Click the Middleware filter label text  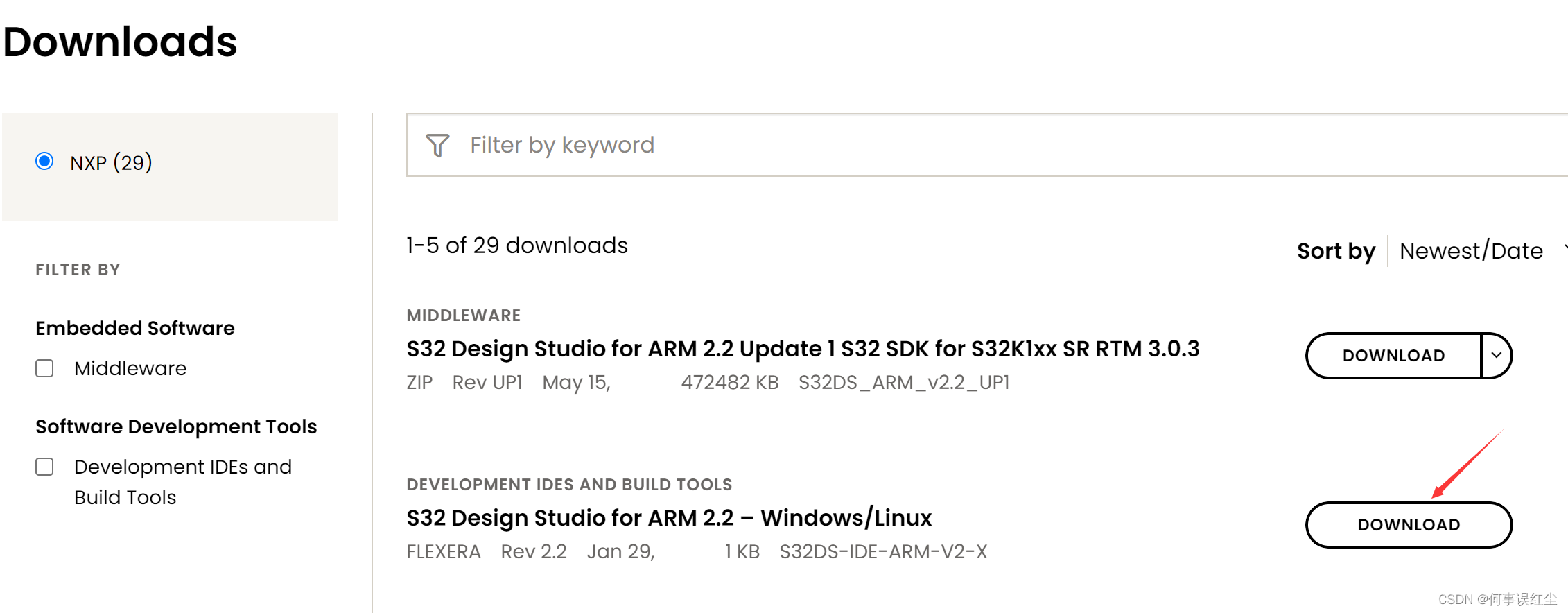[130, 368]
